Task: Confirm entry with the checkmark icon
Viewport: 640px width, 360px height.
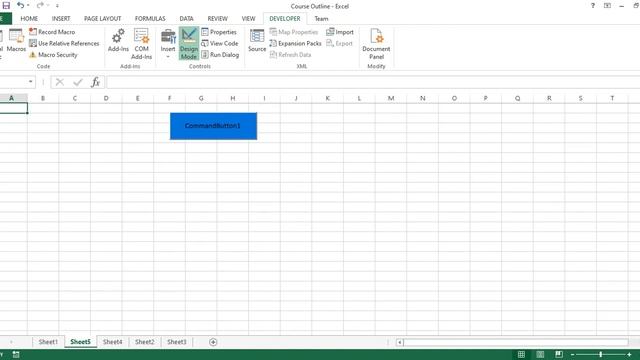Action: point(78,82)
